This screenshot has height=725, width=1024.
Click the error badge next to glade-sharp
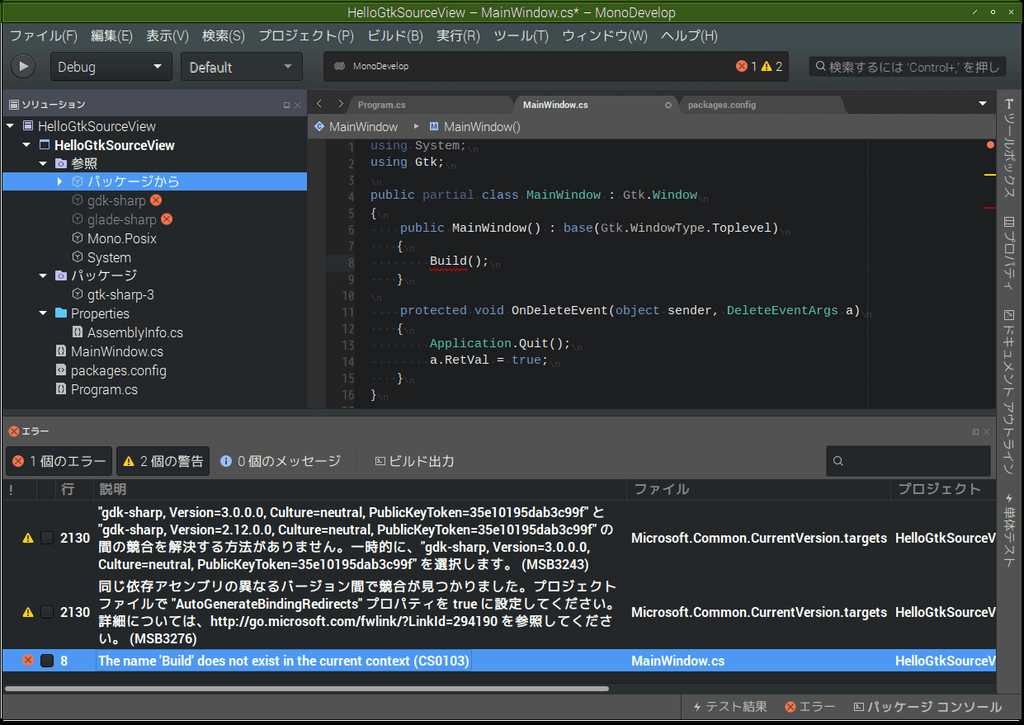[167, 219]
